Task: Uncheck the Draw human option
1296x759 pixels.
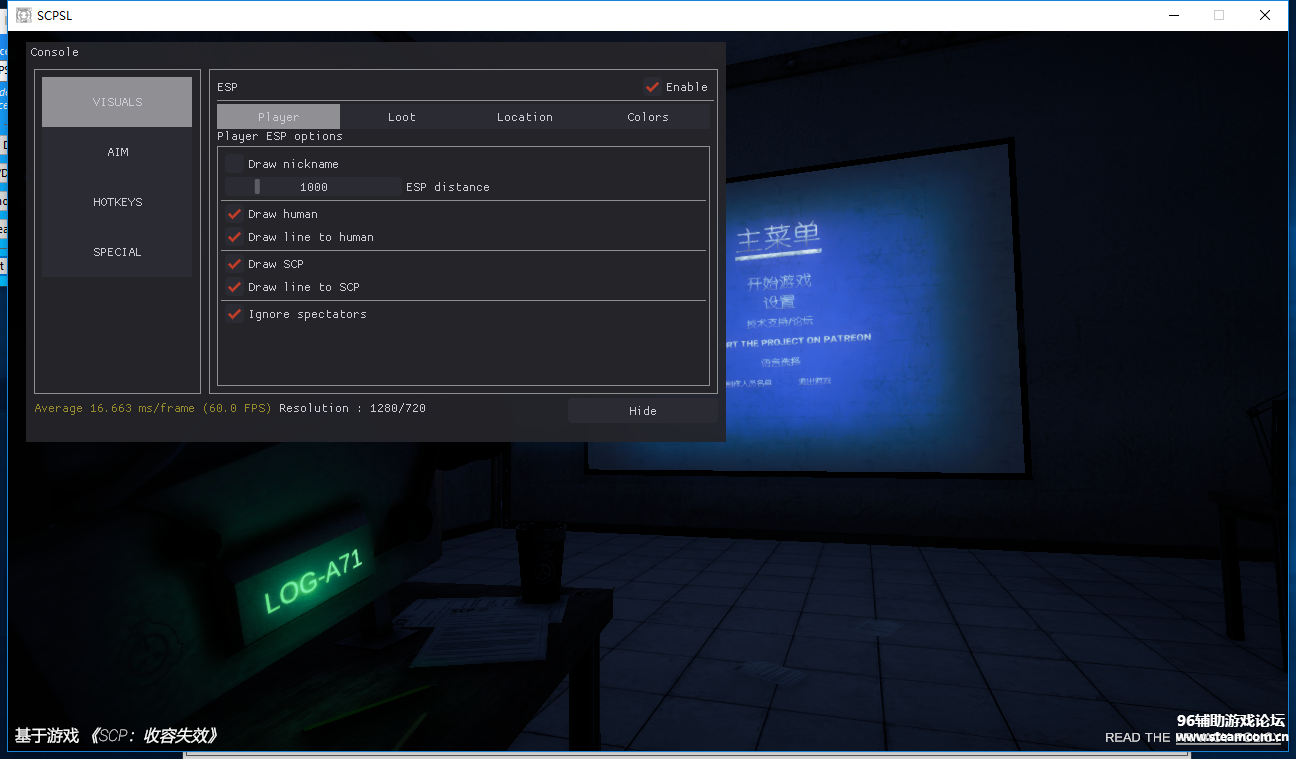Action: (x=234, y=214)
